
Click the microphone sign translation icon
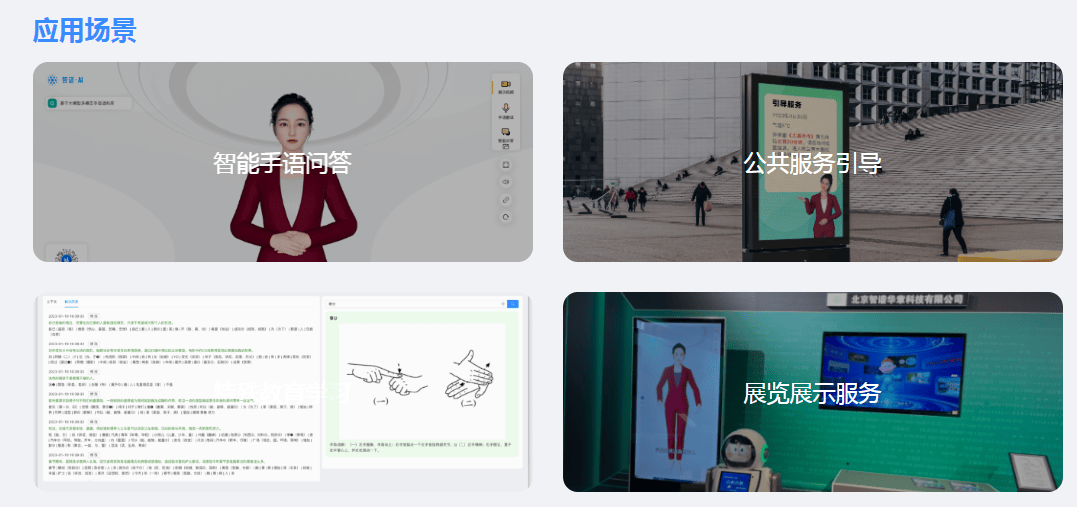click(506, 110)
